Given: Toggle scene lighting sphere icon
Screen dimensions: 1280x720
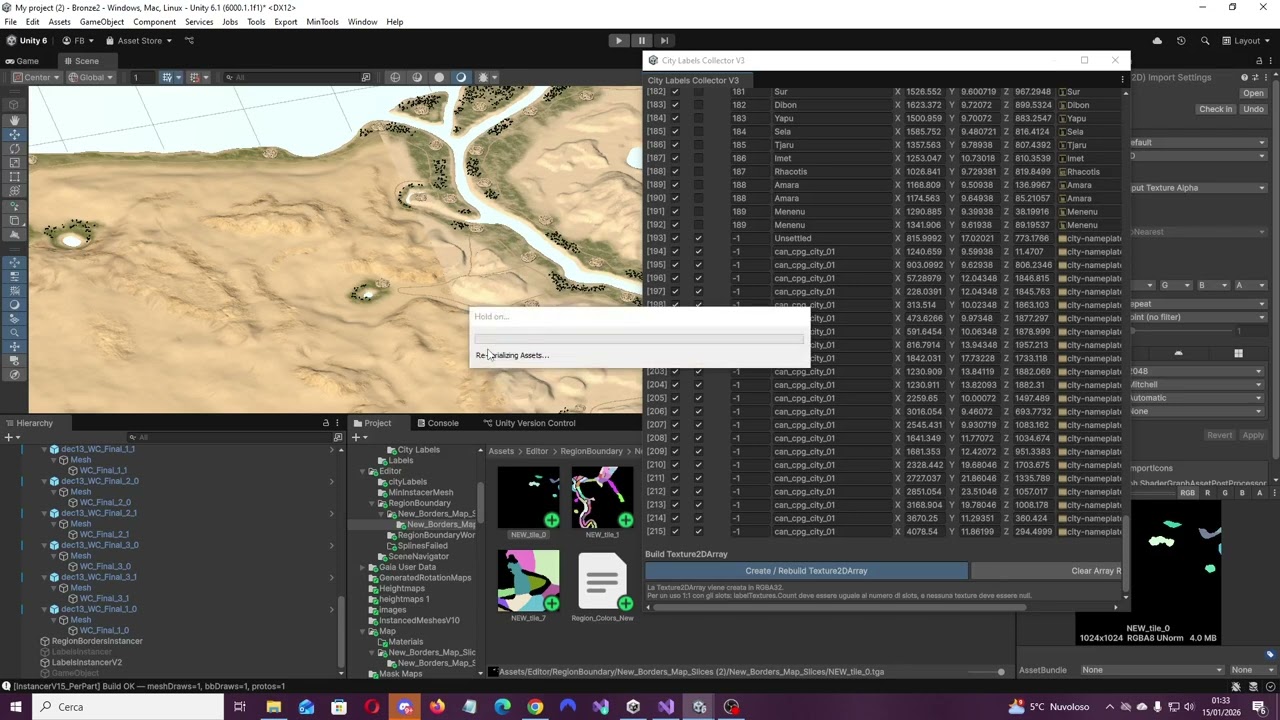Looking at the screenshot, I should [461, 77].
